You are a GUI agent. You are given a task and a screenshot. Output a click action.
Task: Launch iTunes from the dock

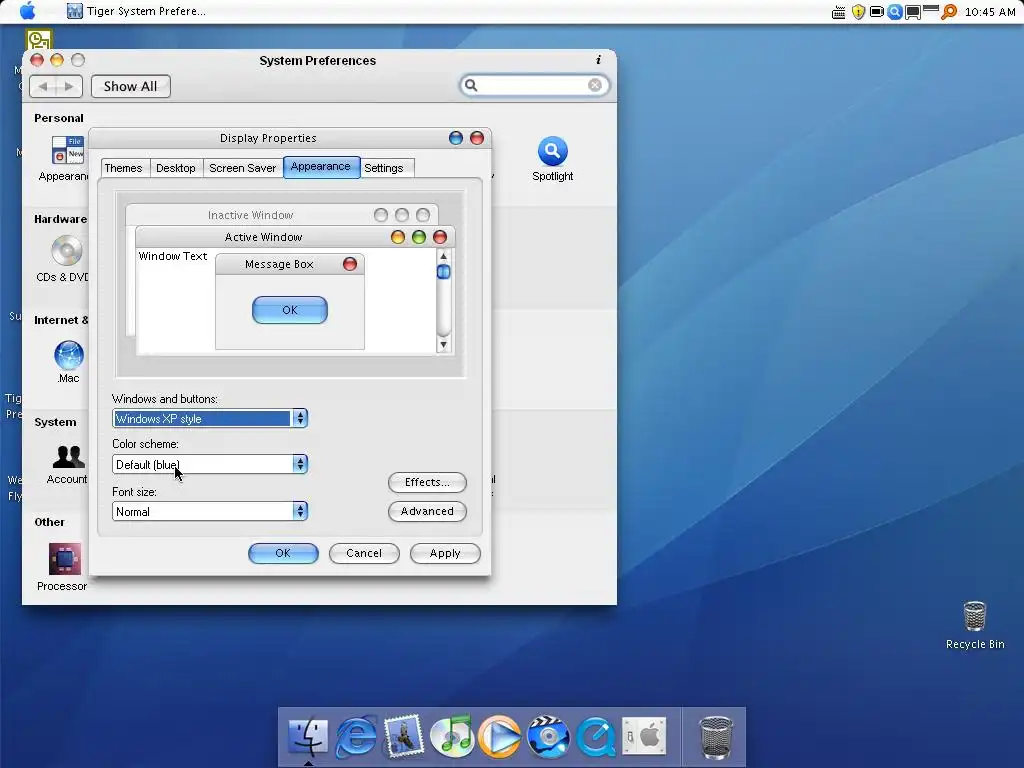tap(452, 737)
